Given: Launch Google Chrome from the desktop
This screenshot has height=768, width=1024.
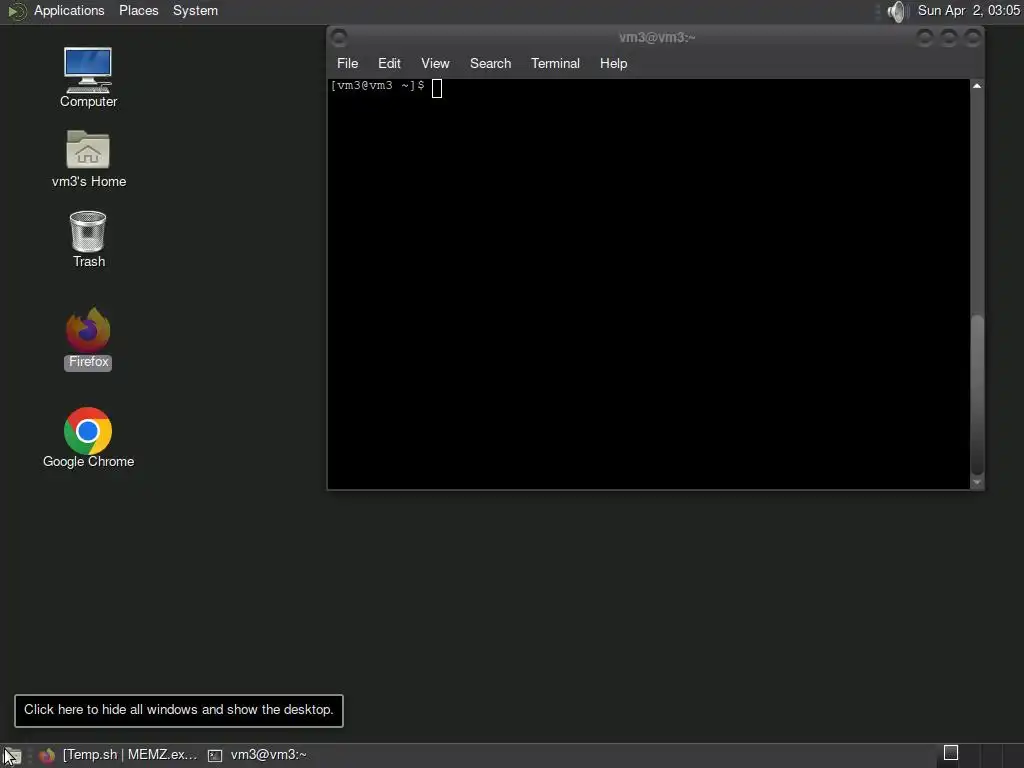Looking at the screenshot, I should coord(88,438).
